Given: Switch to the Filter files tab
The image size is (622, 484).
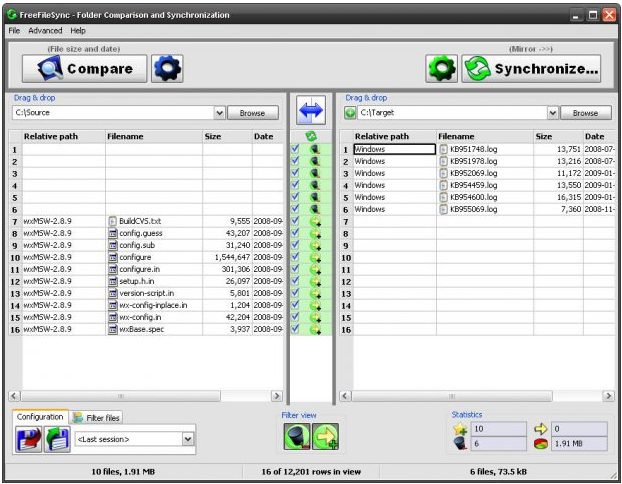Looking at the screenshot, I should tap(97, 418).
